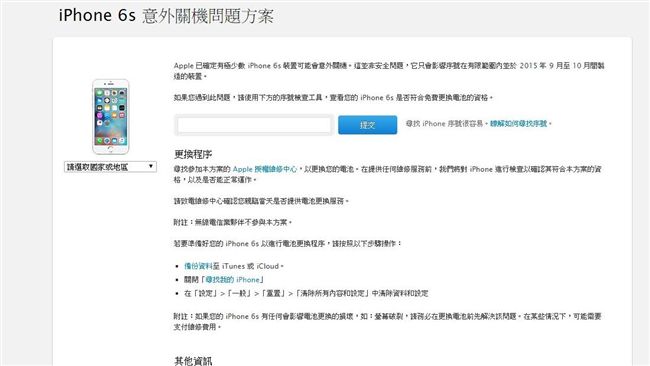The image size is (650, 366).
Task: Click the paragraph 請致電維修中心確認
Action: (x=261, y=201)
